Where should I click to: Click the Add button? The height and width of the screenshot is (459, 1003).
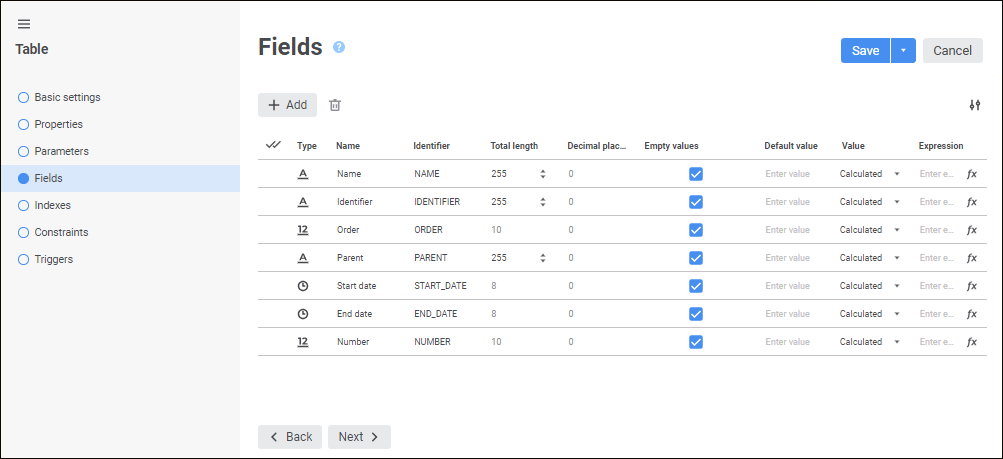[288, 105]
